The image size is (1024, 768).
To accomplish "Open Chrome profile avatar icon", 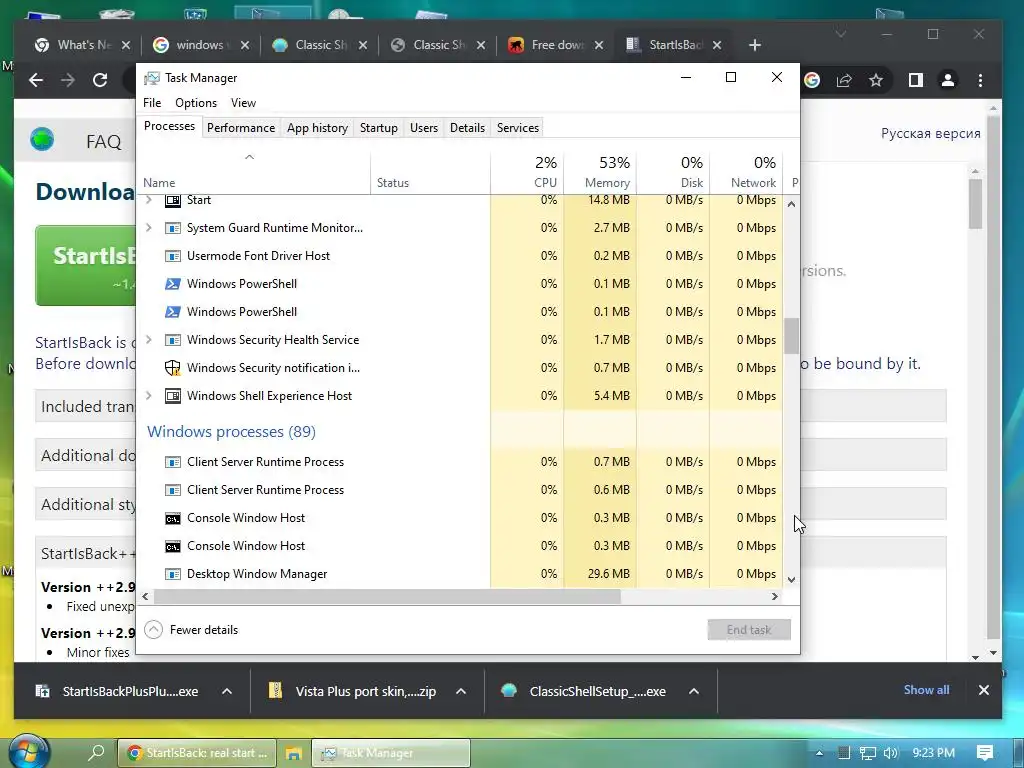I will pos(948,80).
